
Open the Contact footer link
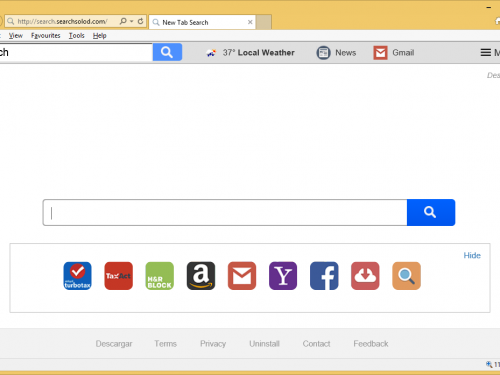[316, 344]
